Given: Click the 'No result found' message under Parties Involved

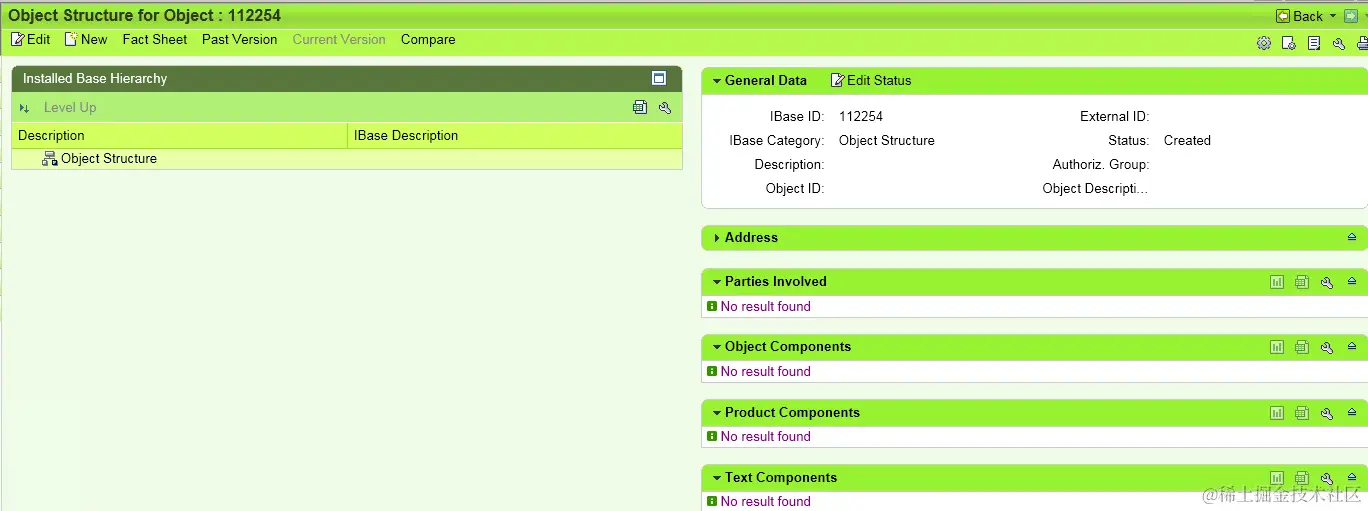Looking at the screenshot, I should tap(765, 306).
